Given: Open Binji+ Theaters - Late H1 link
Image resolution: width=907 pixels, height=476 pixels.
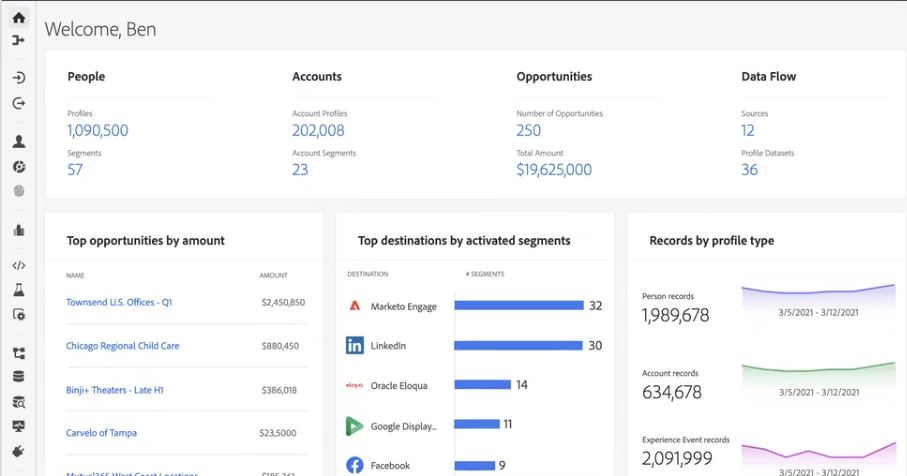Looking at the screenshot, I should 115,390.
